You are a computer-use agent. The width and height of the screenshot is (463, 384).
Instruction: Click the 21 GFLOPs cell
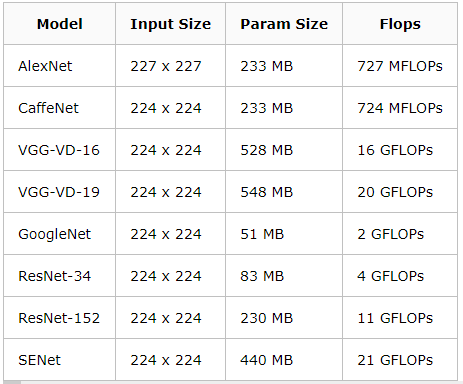pyautogui.click(x=400, y=360)
